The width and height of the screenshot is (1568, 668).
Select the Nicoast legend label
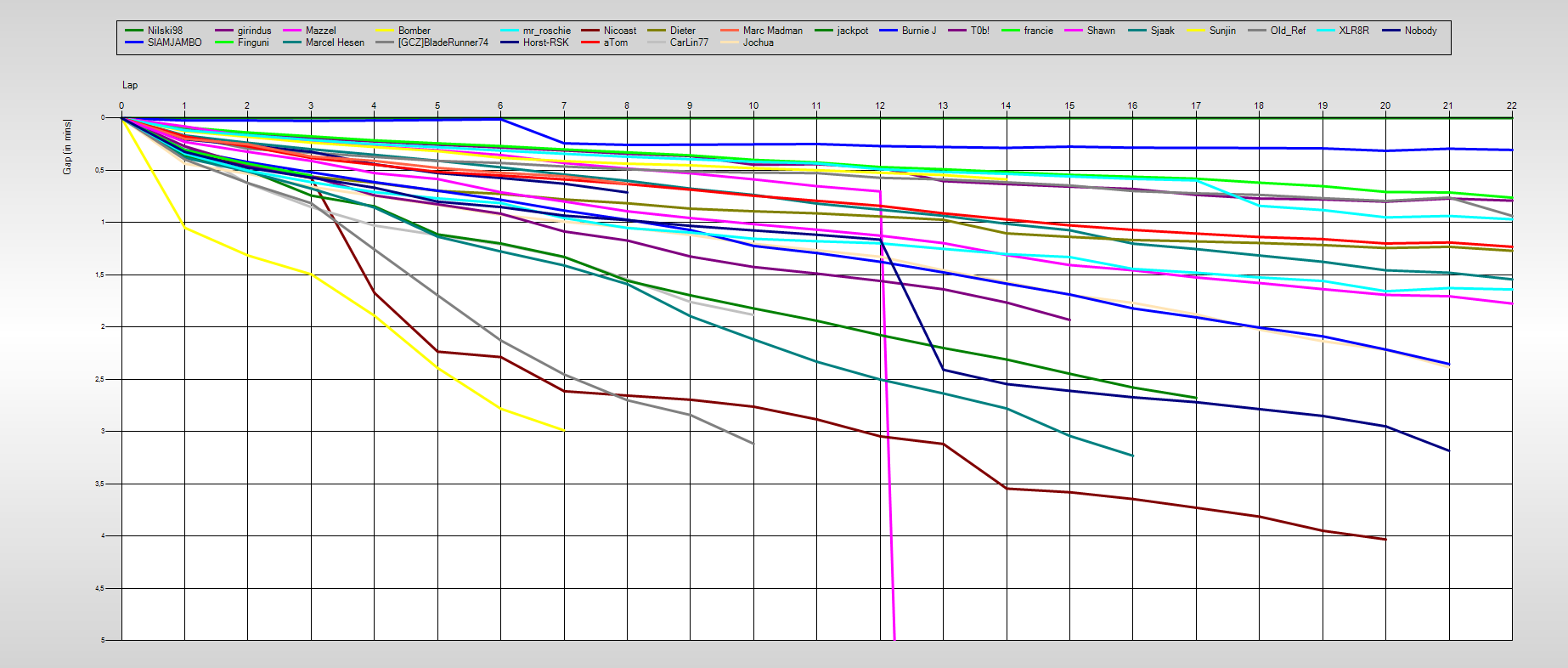click(619, 31)
